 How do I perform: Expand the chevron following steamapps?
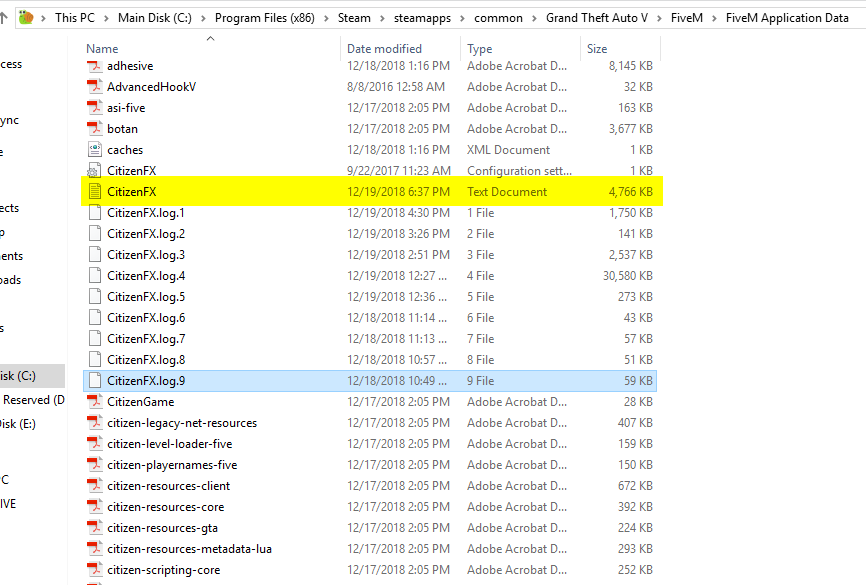coord(462,18)
